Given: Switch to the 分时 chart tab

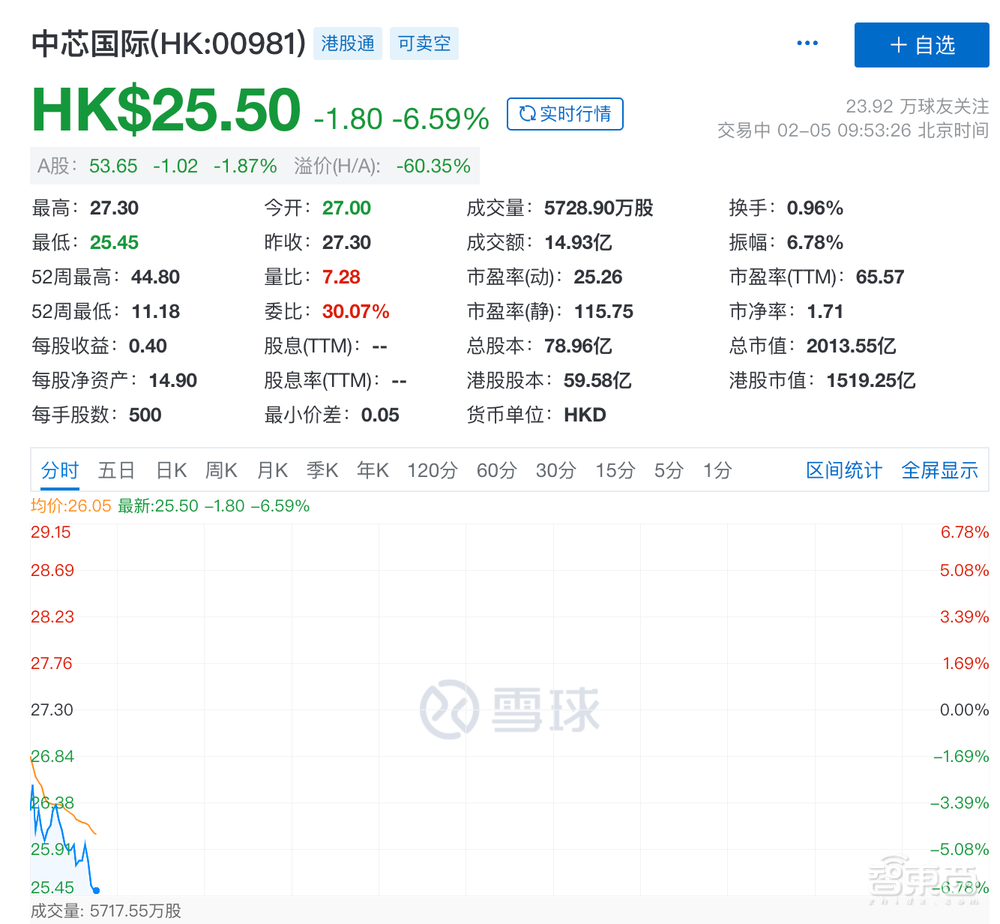Looking at the screenshot, I should click(59, 470).
